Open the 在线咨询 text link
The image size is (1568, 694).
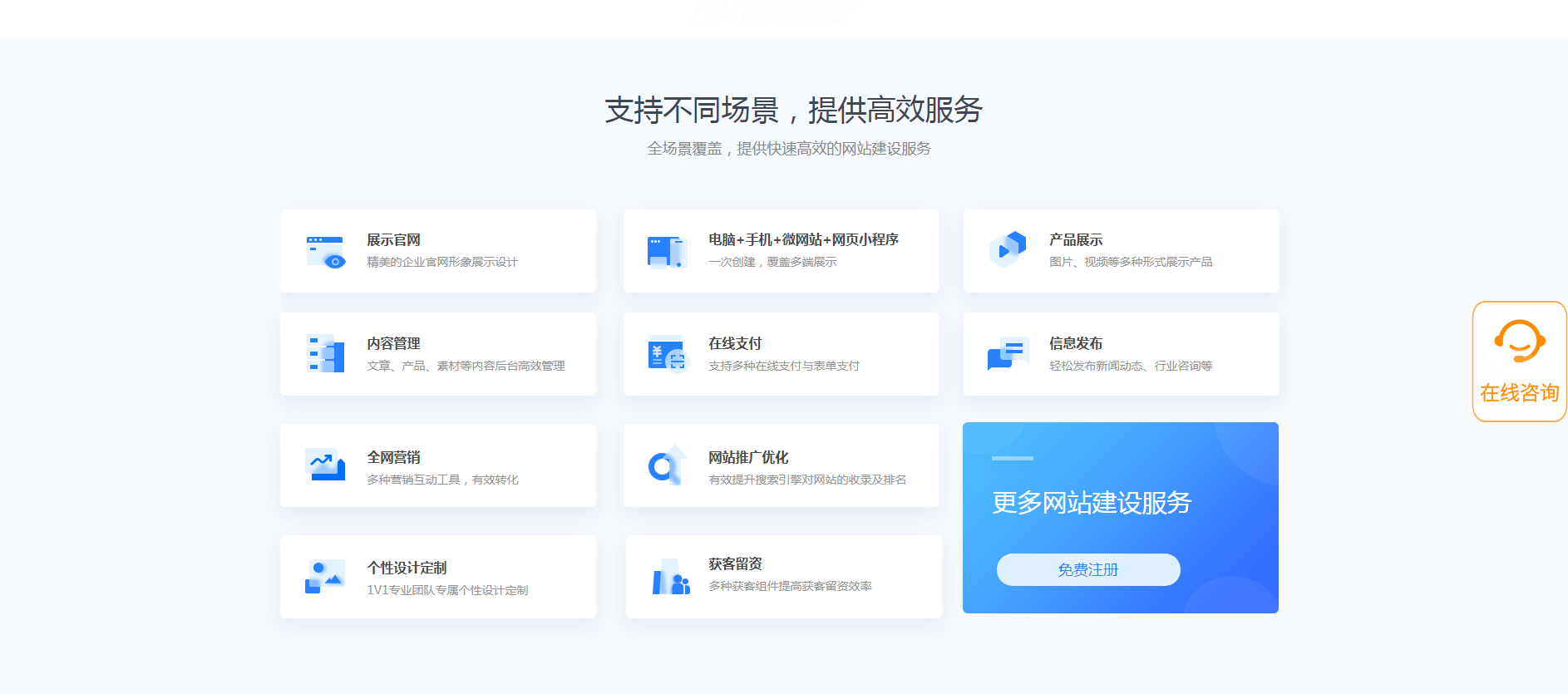[x=1519, y=393]
